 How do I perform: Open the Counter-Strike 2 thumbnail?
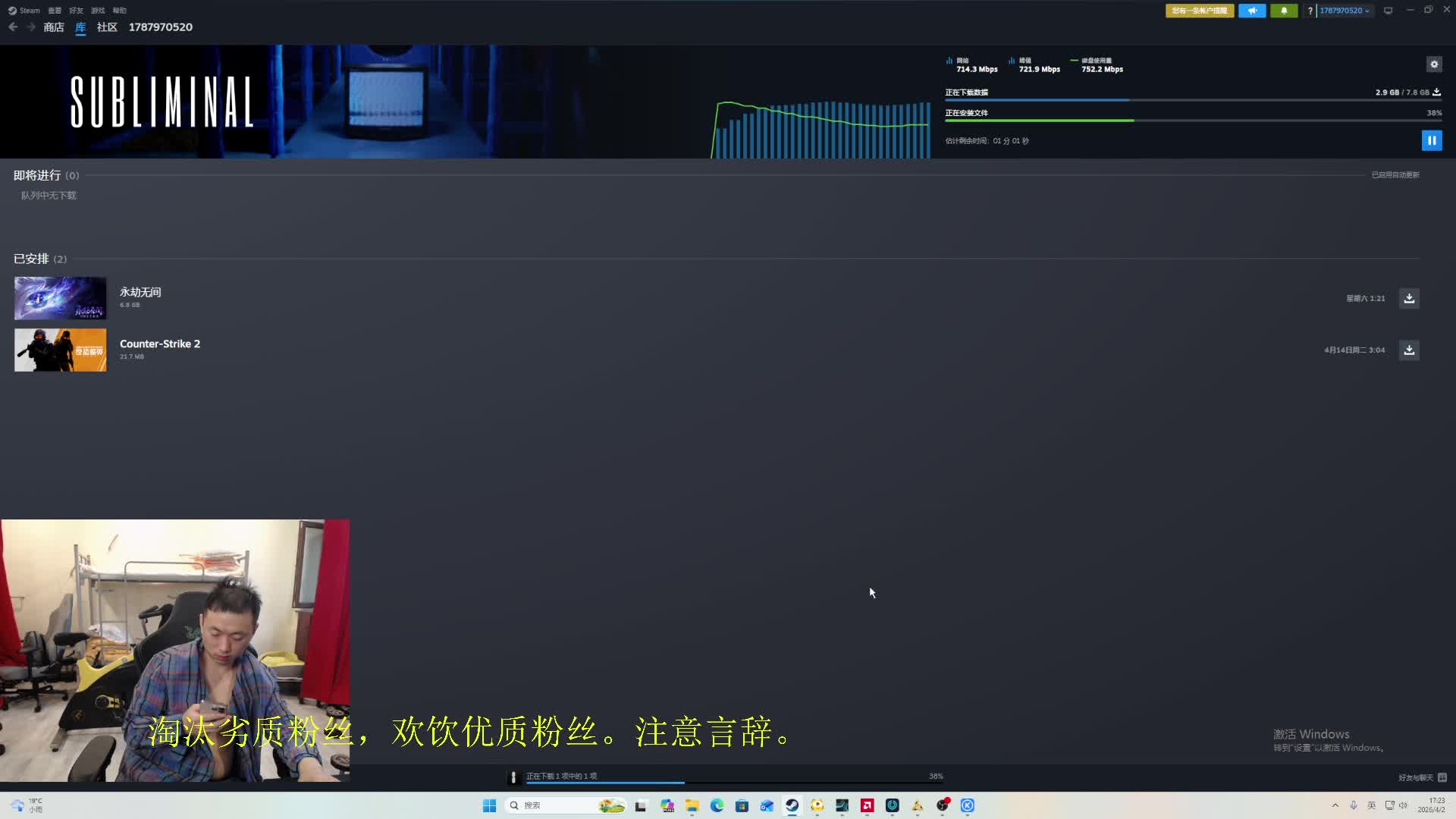click(61, 350)
